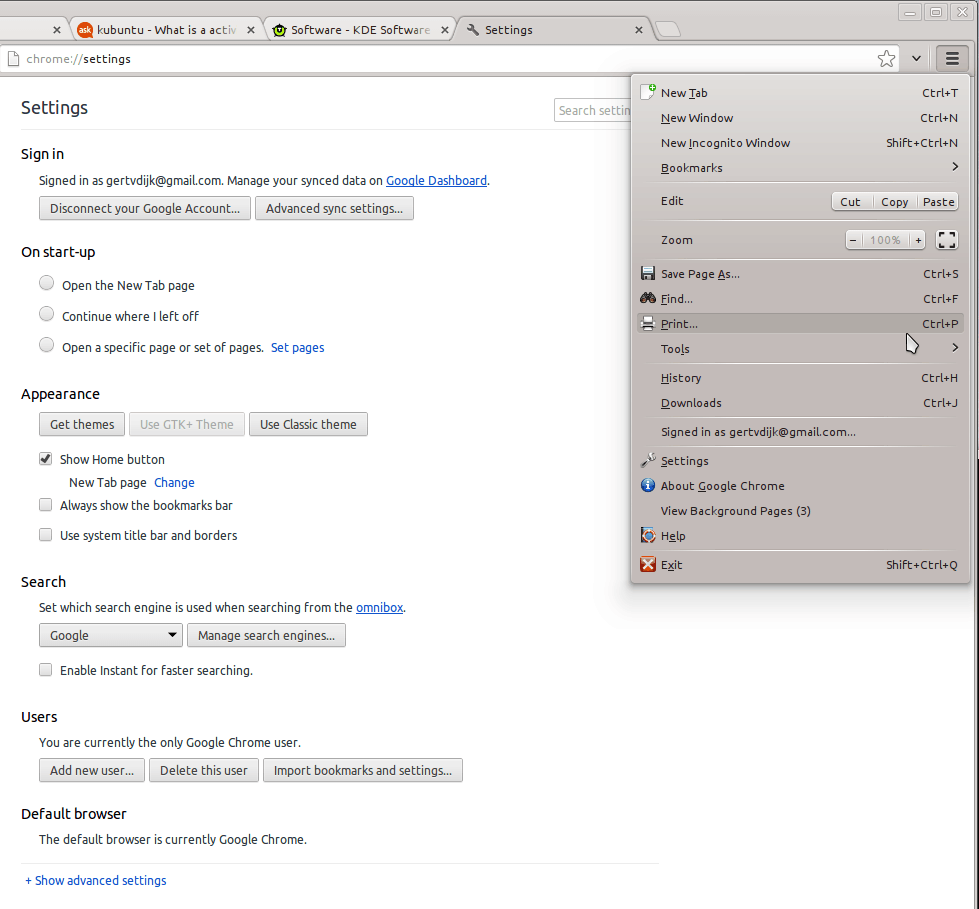Click the blue info icon for About Google Chrome
This screenshot has width=979, height=909.
[x=648, y=485]
